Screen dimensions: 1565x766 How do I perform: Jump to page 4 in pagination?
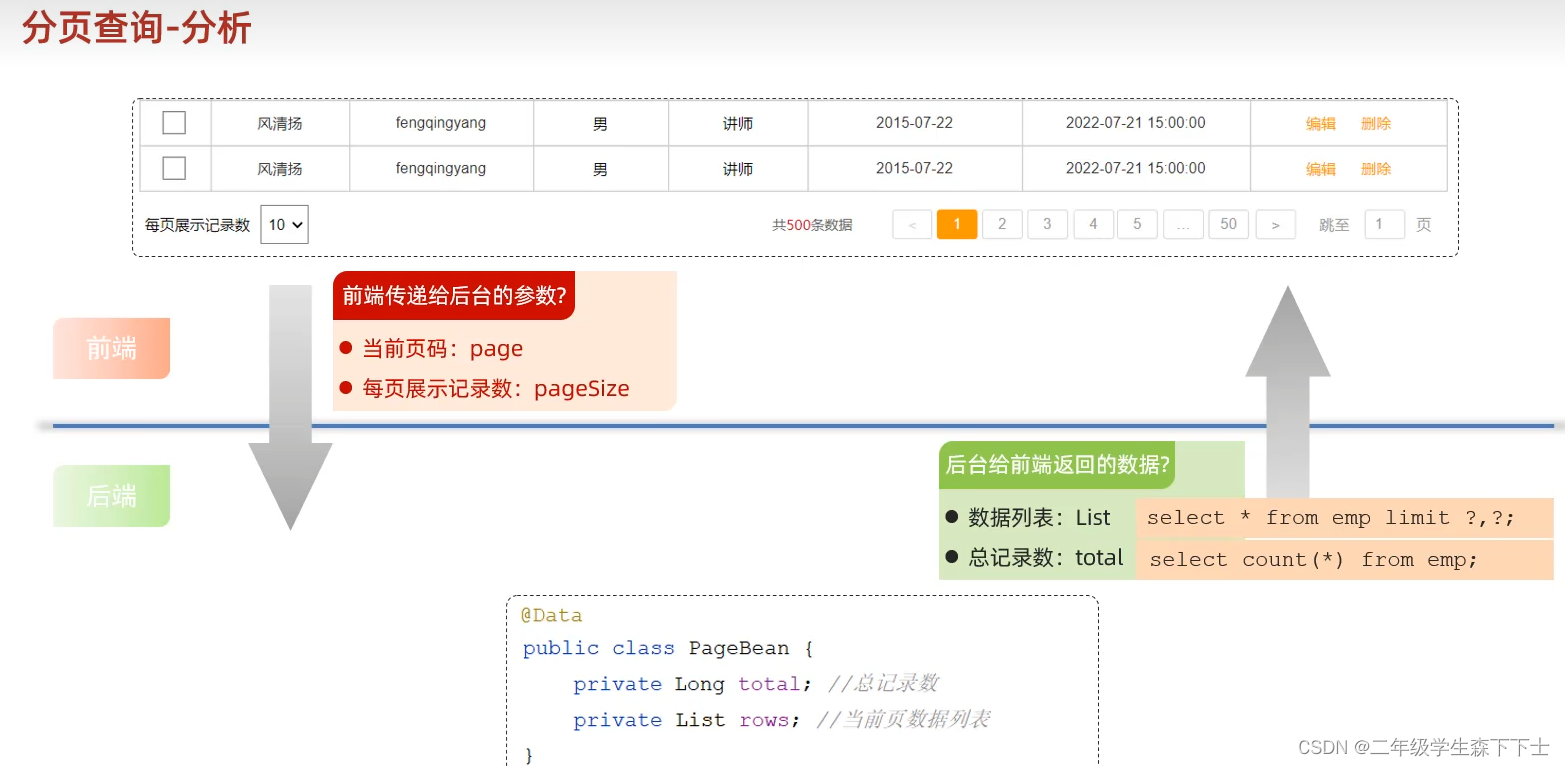1094,224
